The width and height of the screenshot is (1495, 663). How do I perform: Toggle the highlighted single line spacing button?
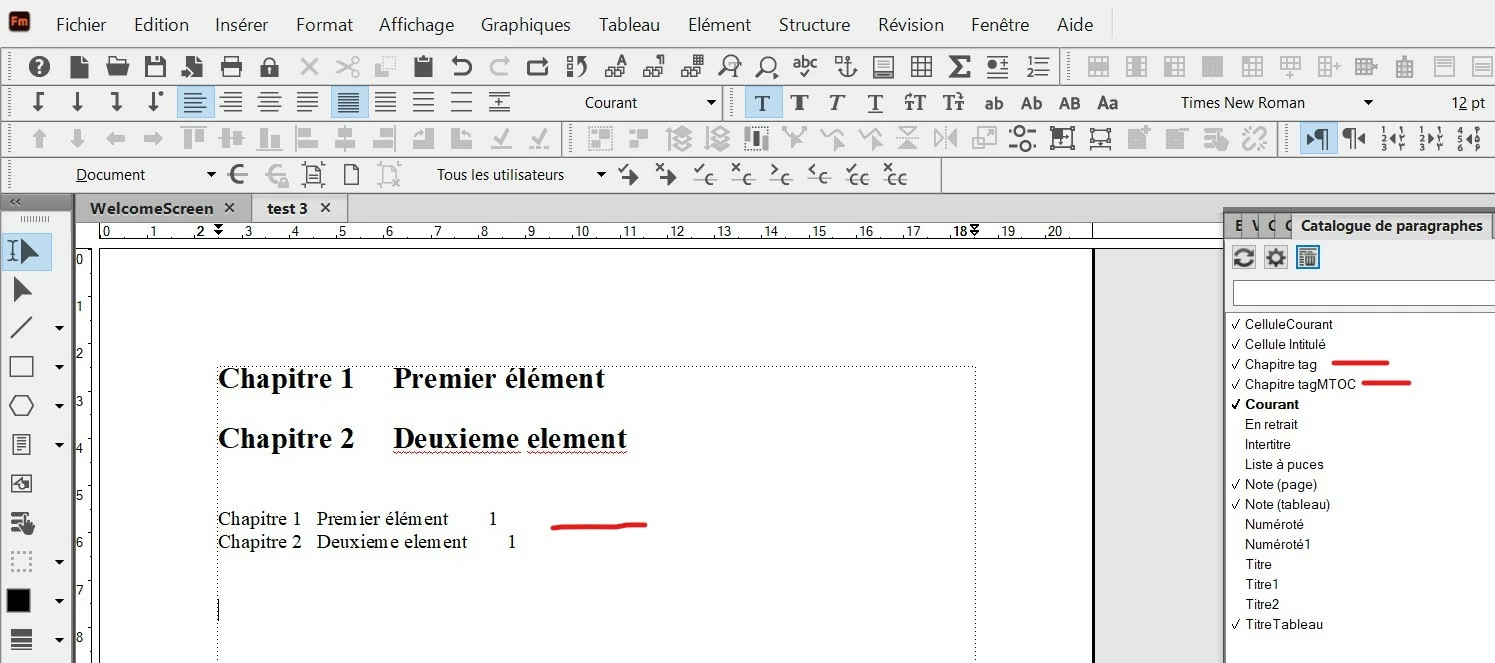pos(349,102)
